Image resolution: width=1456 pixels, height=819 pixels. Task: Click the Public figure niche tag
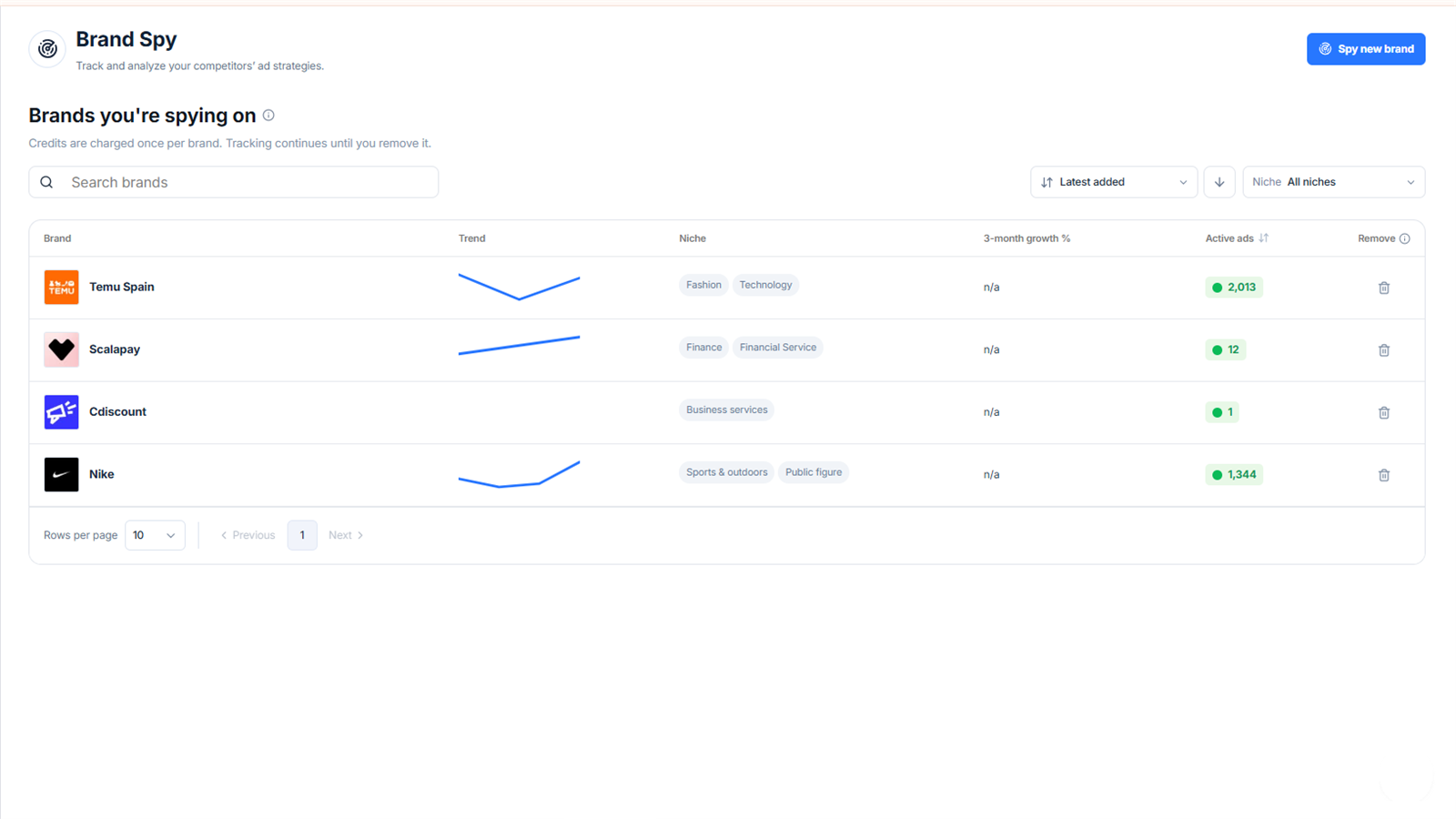click(x=814, y=472)
